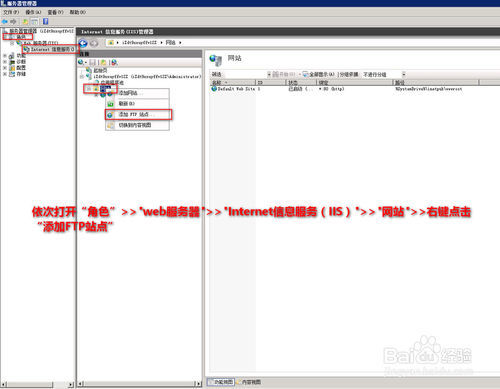Click the Sites segment in IIS address bar
Screen dimensions: 500x389
pos(170,43)
